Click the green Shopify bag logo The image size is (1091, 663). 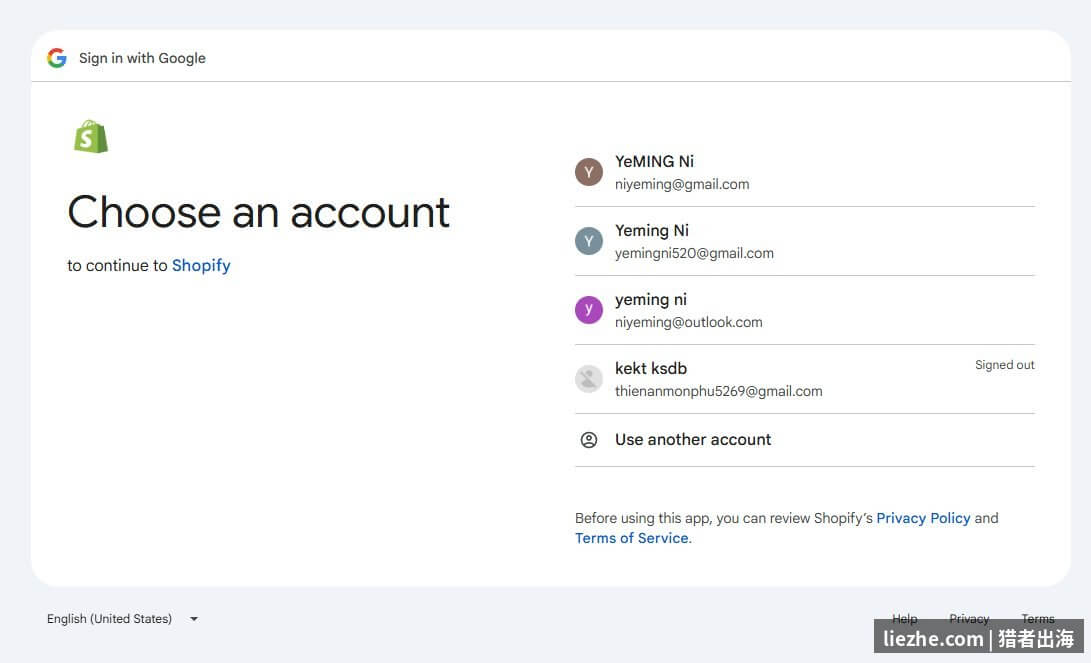[x=91, y=136]
